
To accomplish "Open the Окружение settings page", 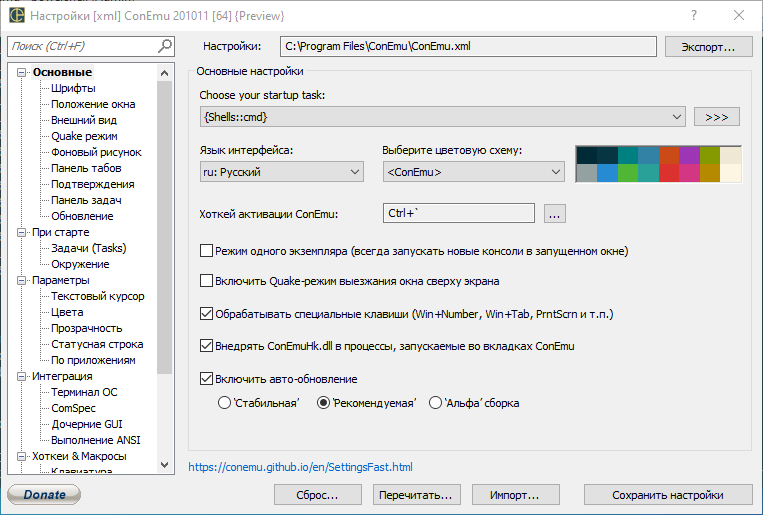I will coord(80,264).
